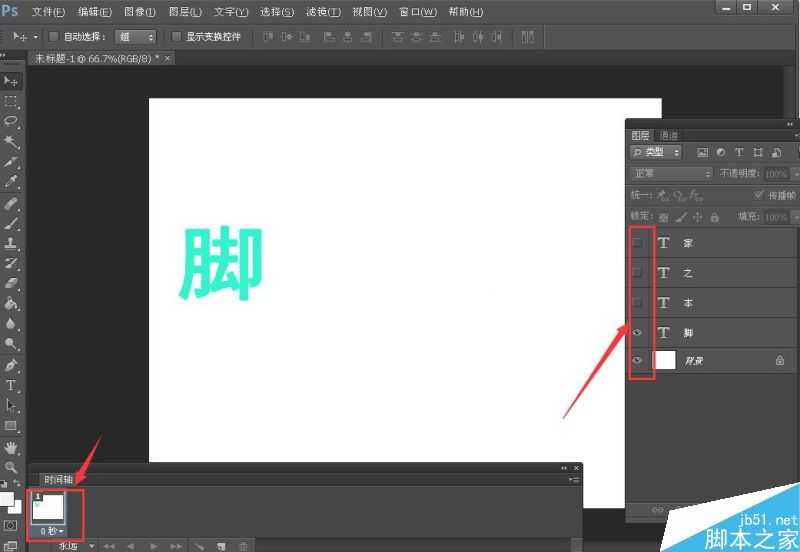Viewport: 800px width, 552px height.
Task: Select the Zoom tool in toolbar
Action: (11, 467)
